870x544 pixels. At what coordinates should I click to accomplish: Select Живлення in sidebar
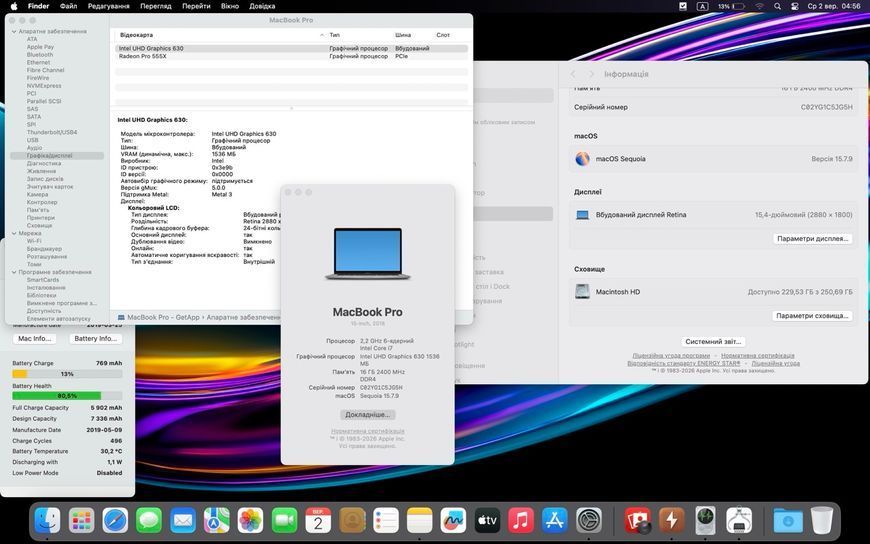[x=41, y=172]
